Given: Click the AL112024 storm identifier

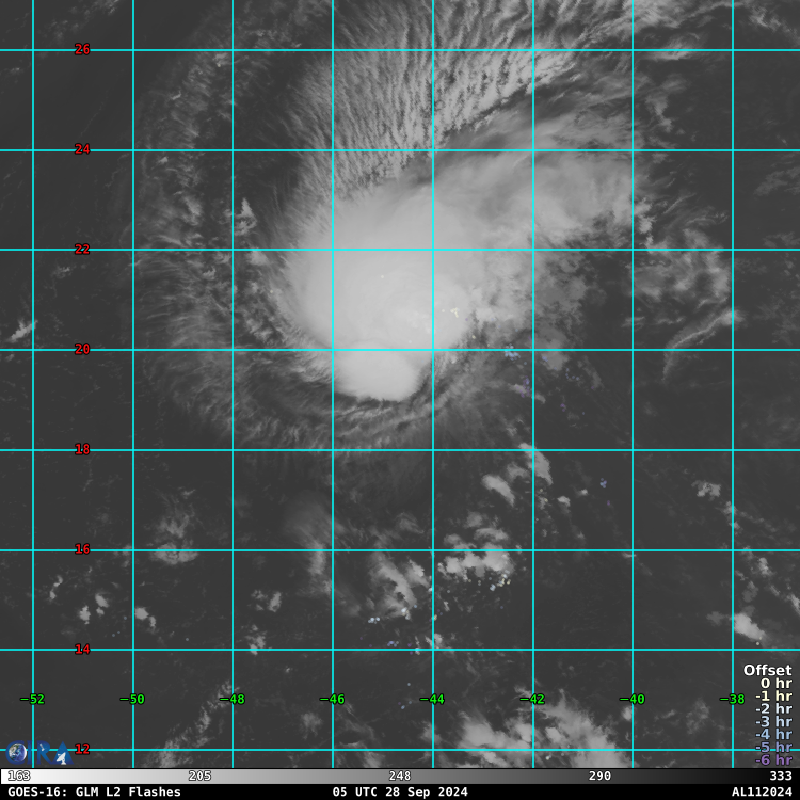Looking at the screenshot, I should point(761,792).
